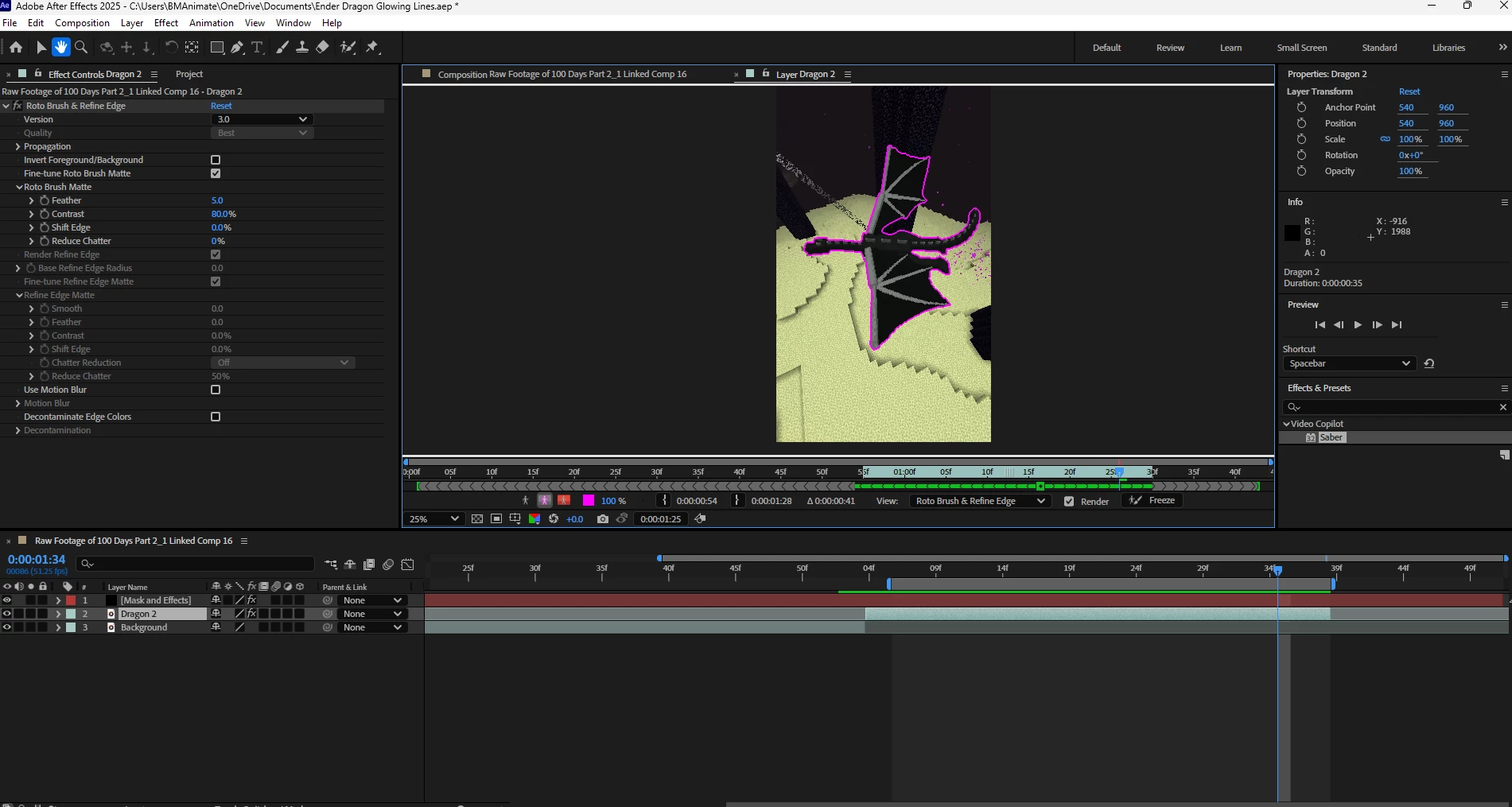Click the Freeze button

click(1152, 501)
